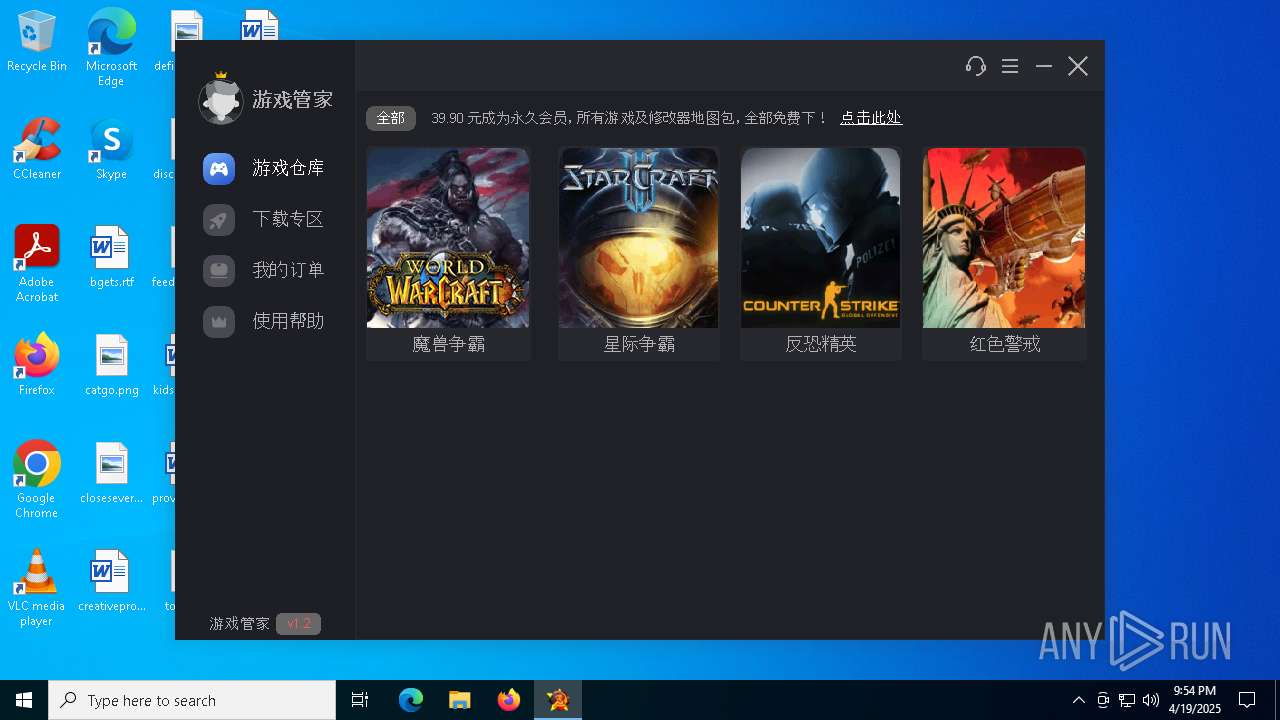Image resolution: width=1280 pixels, height=720 pixels.
Task: Launch Firefox from the taskbar
Action: (x=509, y=700)
